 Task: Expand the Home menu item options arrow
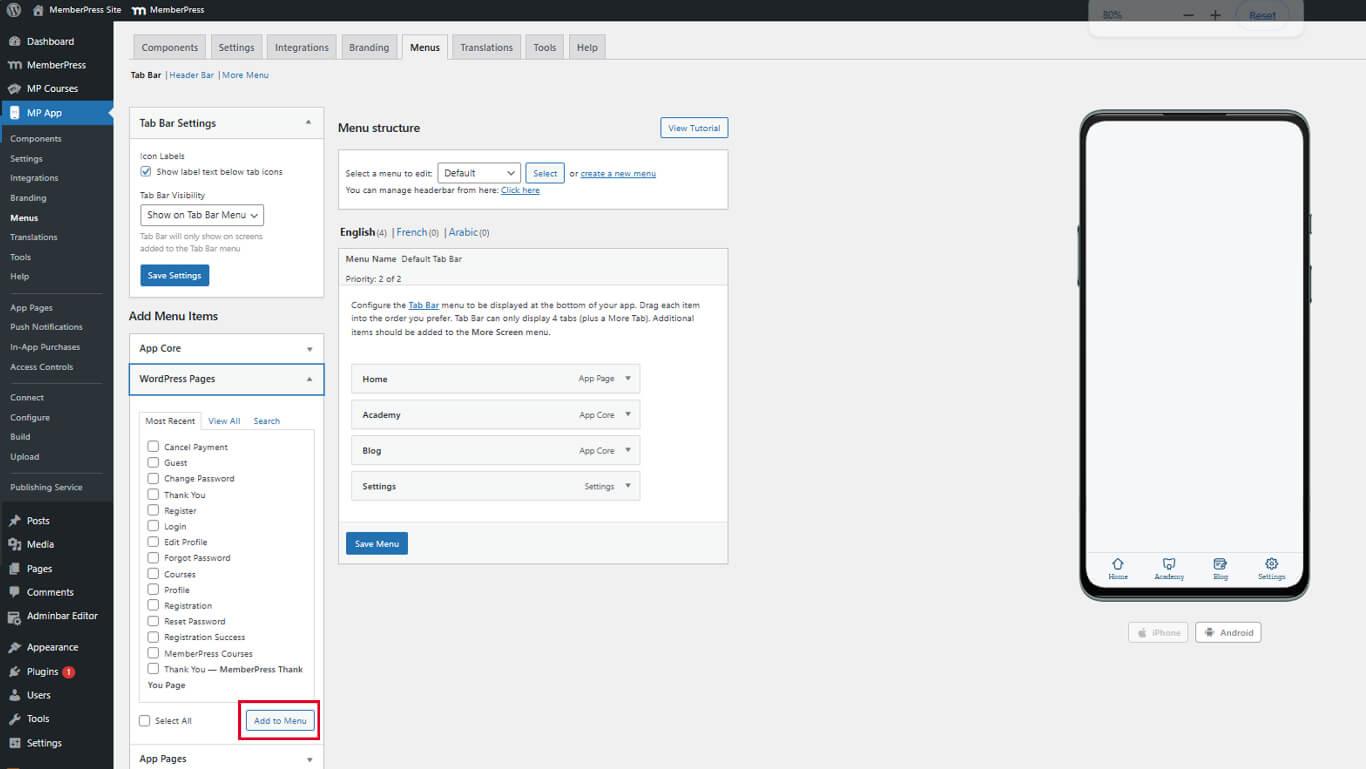[x=627, y=378]
